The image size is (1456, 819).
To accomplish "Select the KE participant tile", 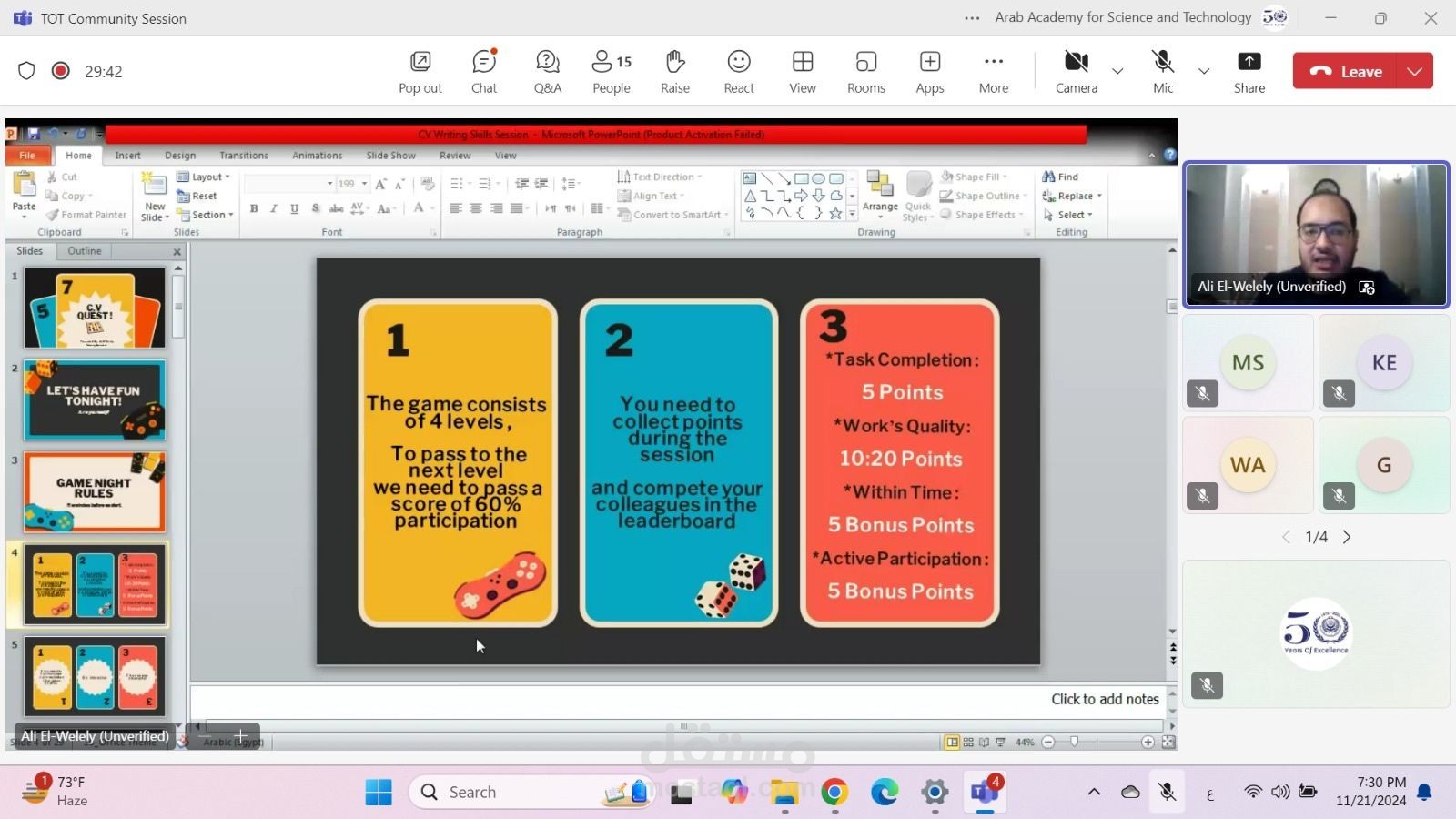I will [1384, 363].
